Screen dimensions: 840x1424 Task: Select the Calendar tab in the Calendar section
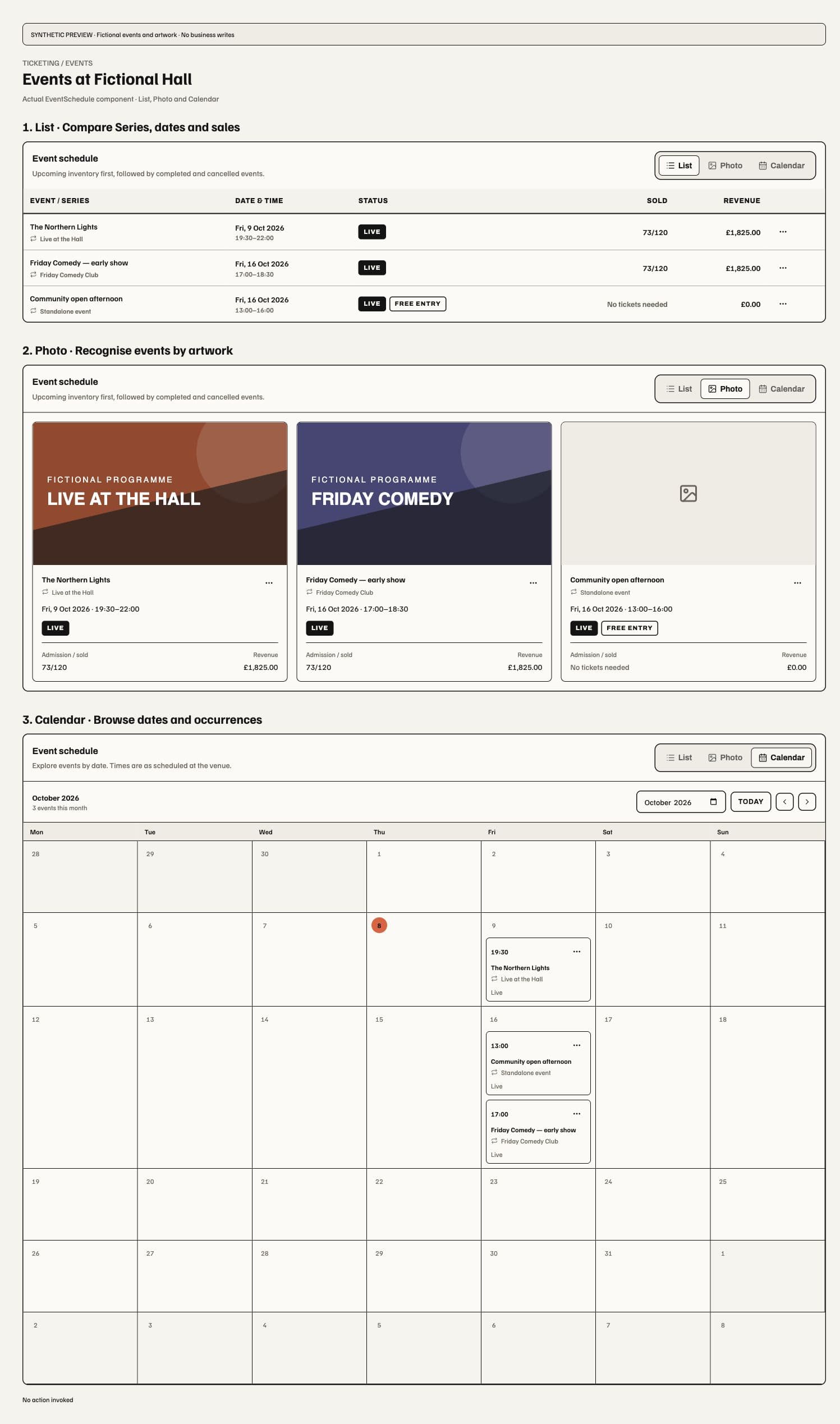(x=781, y=757)
